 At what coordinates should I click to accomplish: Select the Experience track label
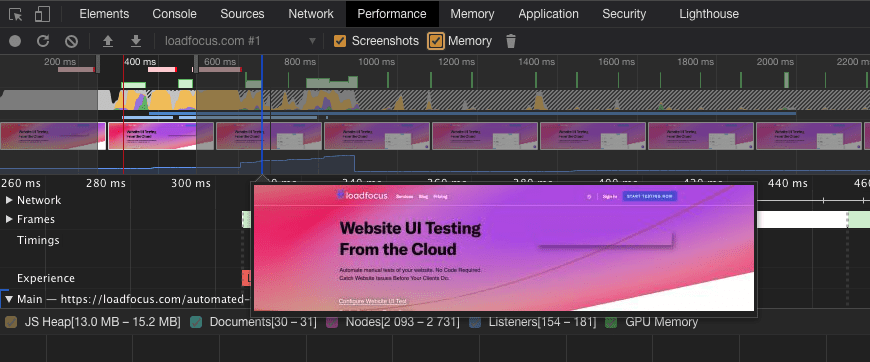coord(45,278)
